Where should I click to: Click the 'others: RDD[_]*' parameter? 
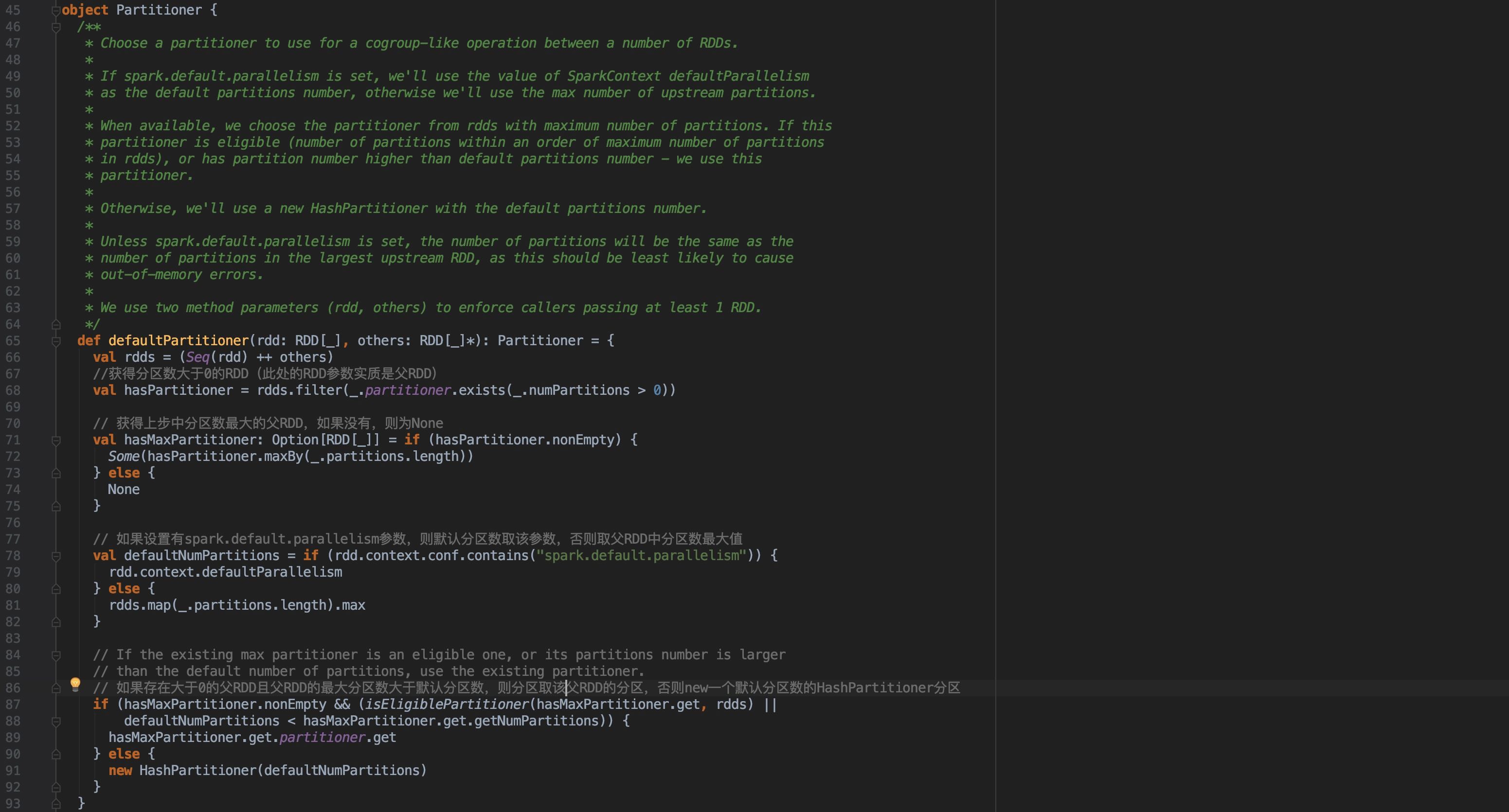coord(419,341)
